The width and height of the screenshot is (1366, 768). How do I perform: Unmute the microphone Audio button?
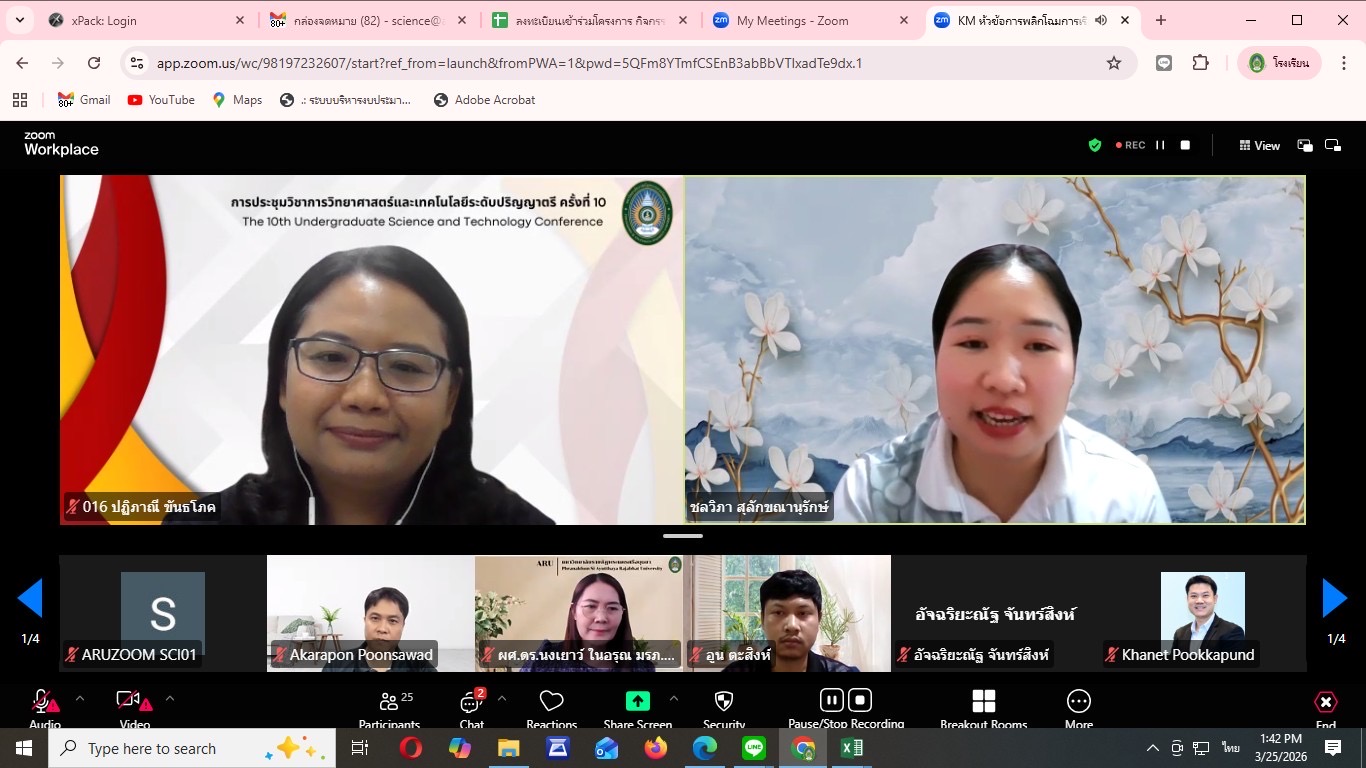[44, 702]
